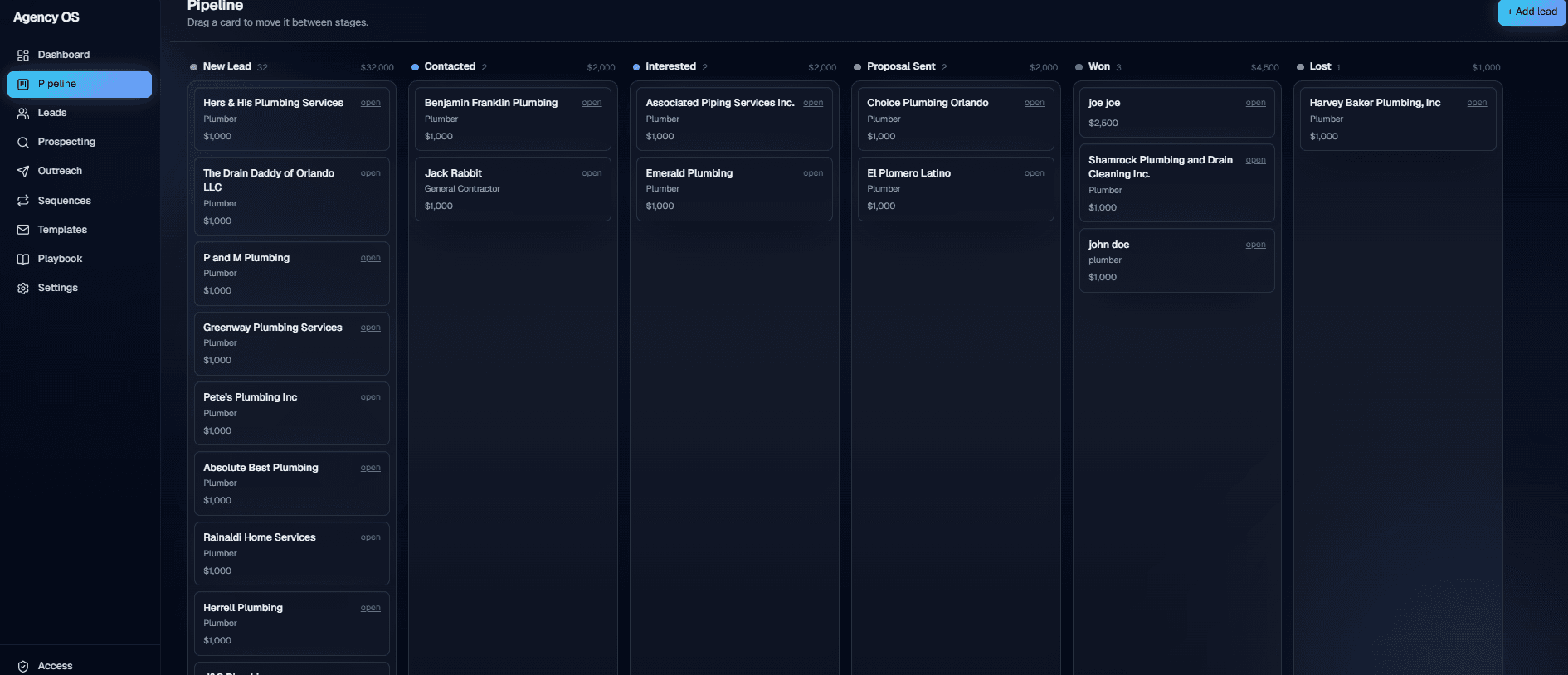Click the Emerald Plumbing card title
Screen dimensions: 1568x675
[x=689, y=173]
